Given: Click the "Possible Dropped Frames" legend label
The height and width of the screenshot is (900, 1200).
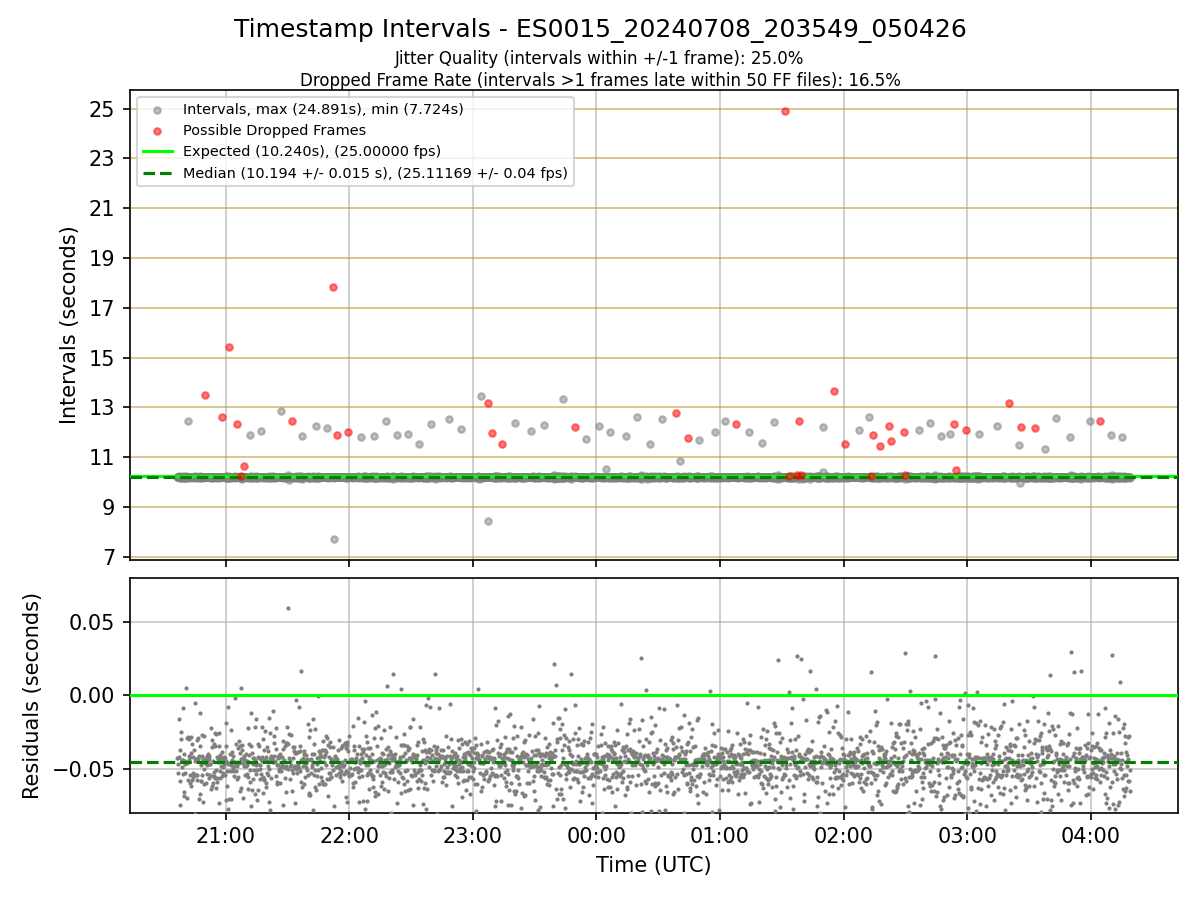Looking at the screenshot, I should (x=274, y=130).
